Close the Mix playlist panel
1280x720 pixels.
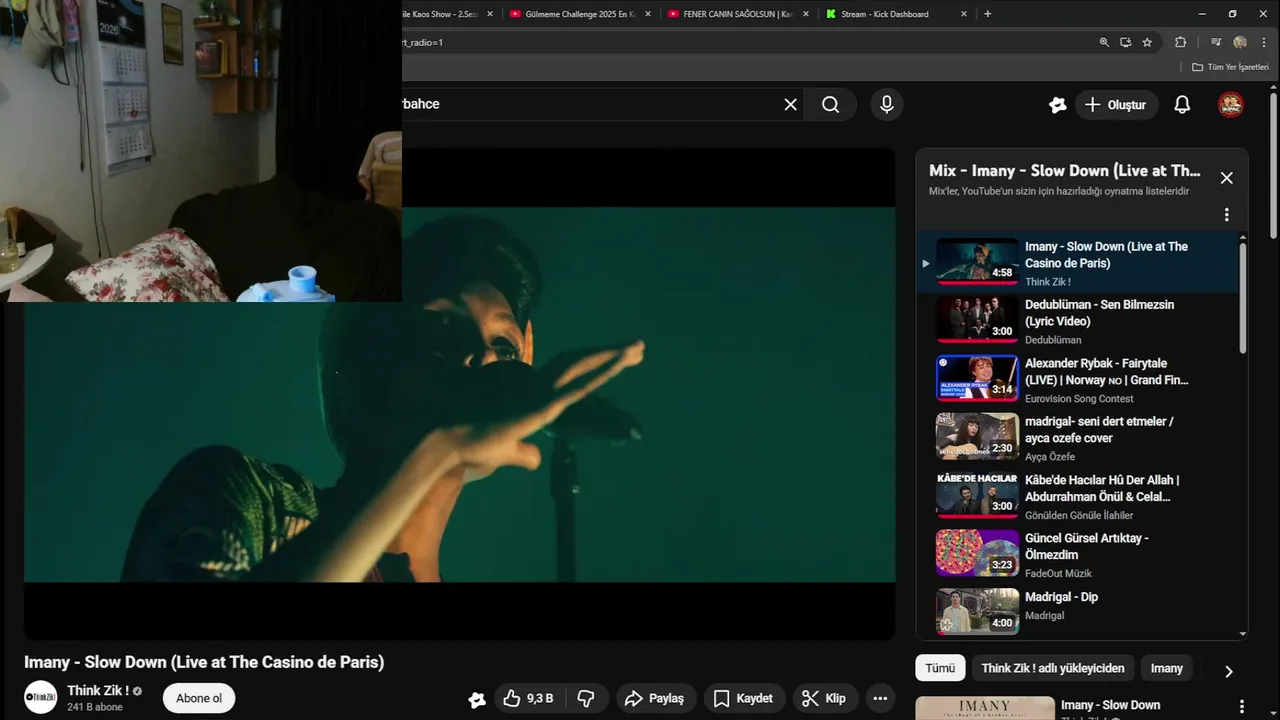1226,178
